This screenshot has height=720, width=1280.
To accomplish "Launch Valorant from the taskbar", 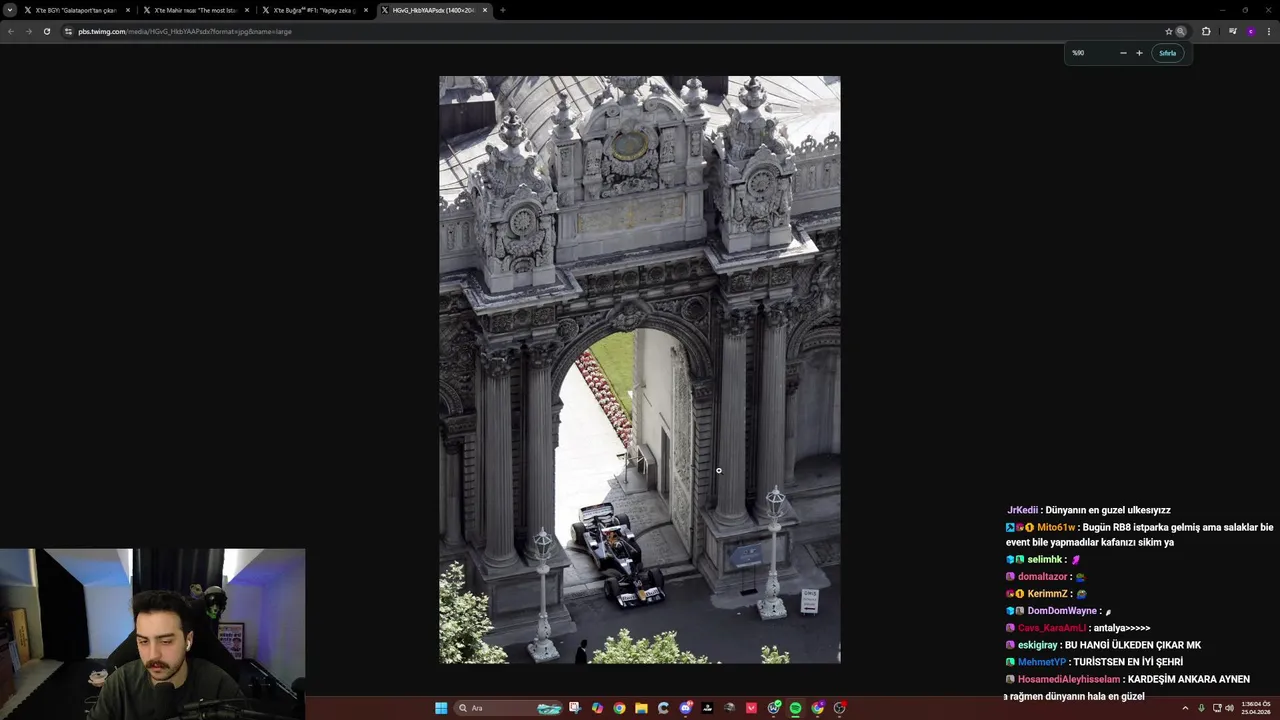I will tap(752, 708).
